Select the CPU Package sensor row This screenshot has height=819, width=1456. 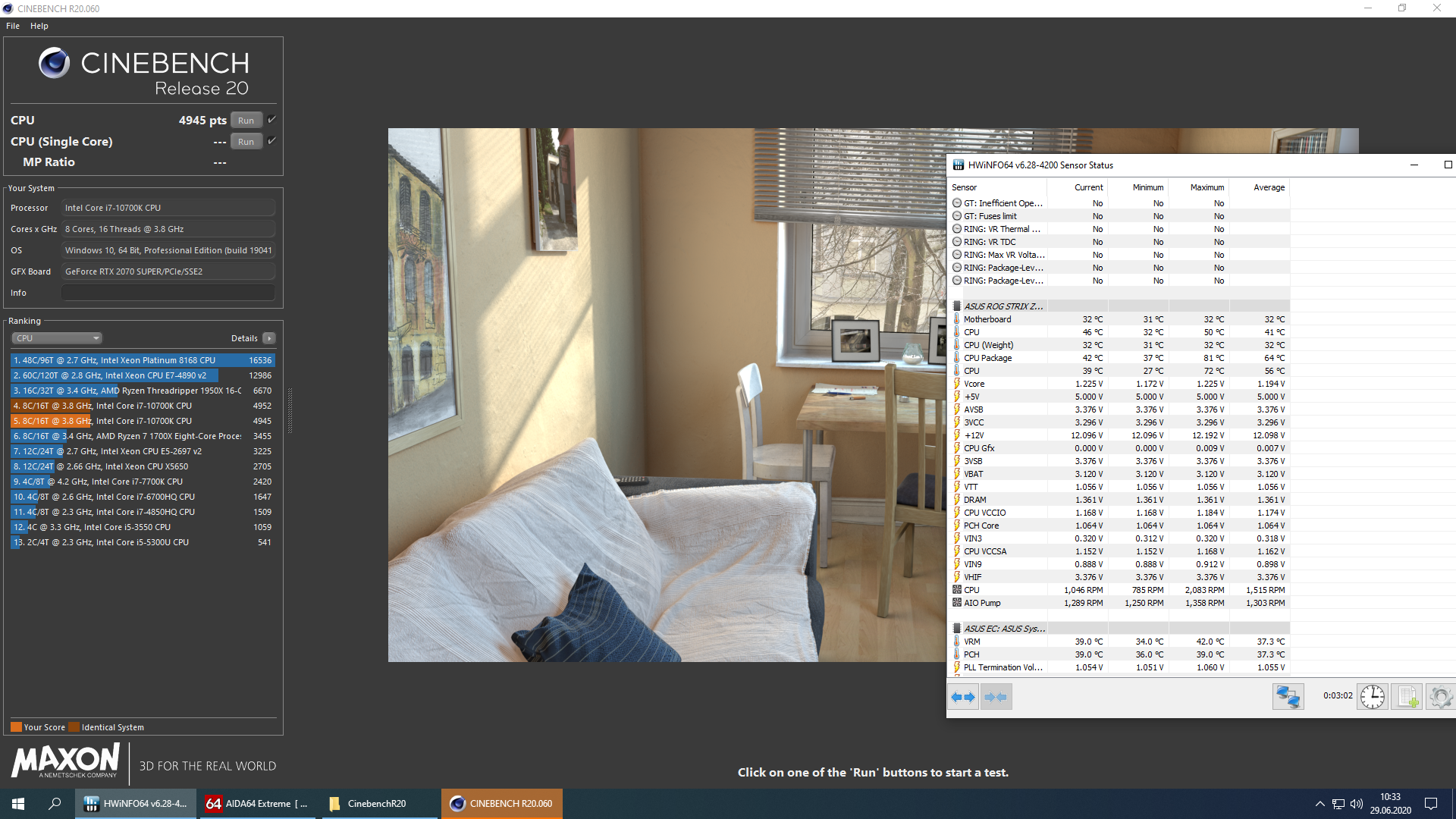[x=1119, y=358]
